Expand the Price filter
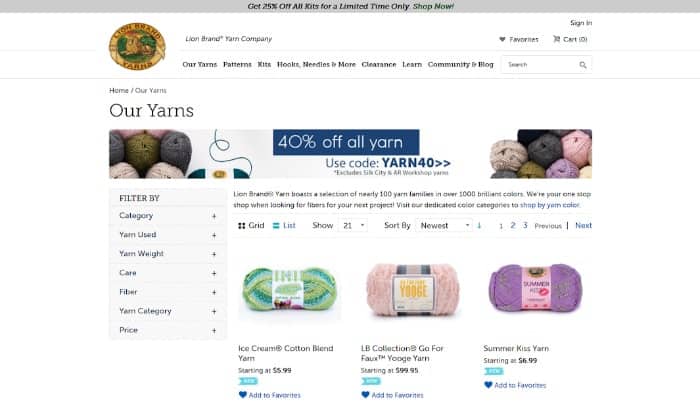Viewport: 700px width, 408px height. [x=168, y=330]
